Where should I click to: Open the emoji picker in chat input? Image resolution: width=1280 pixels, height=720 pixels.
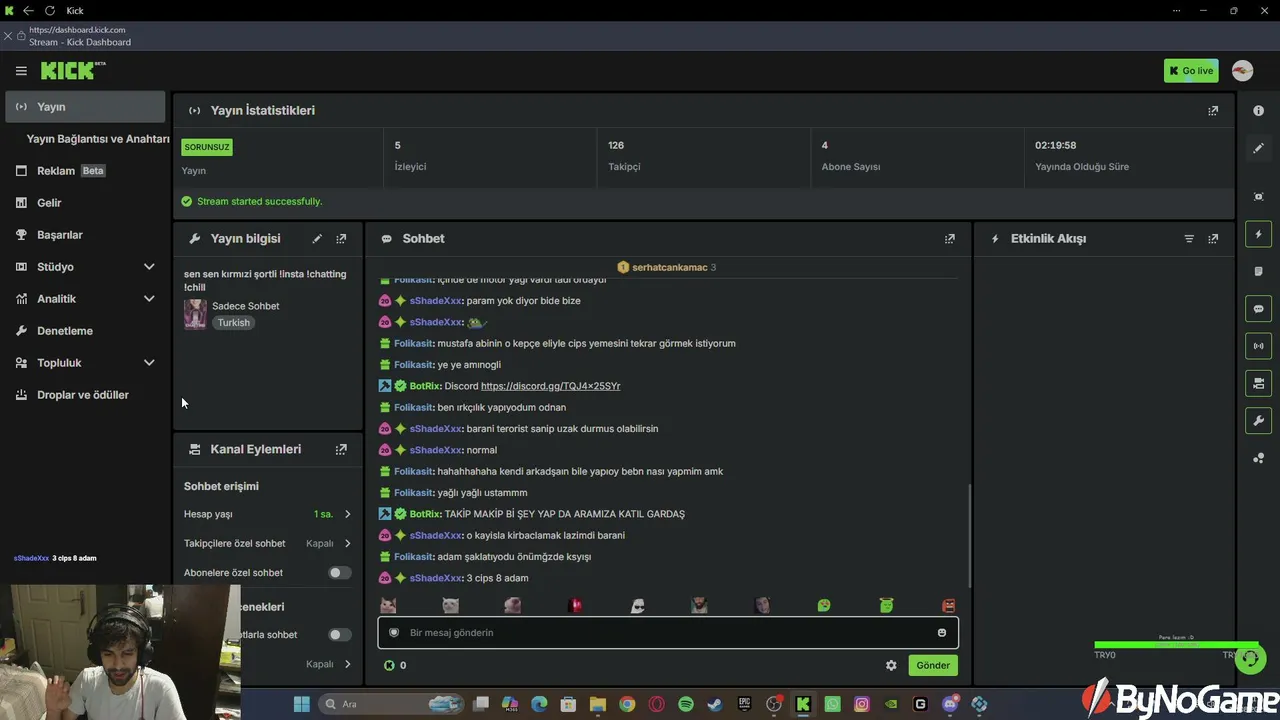pos(942,633)
